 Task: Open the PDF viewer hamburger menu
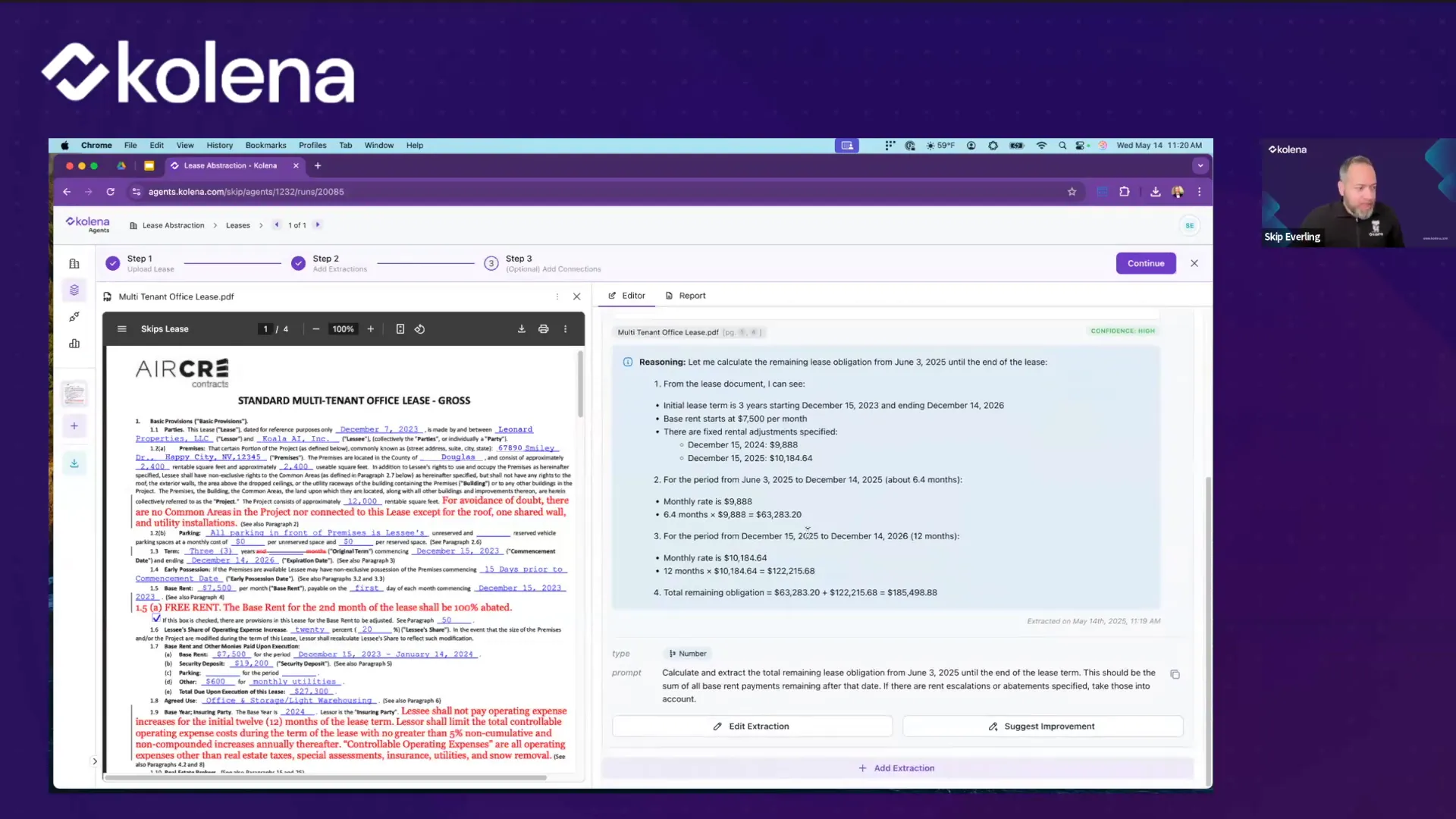[121, 329]
